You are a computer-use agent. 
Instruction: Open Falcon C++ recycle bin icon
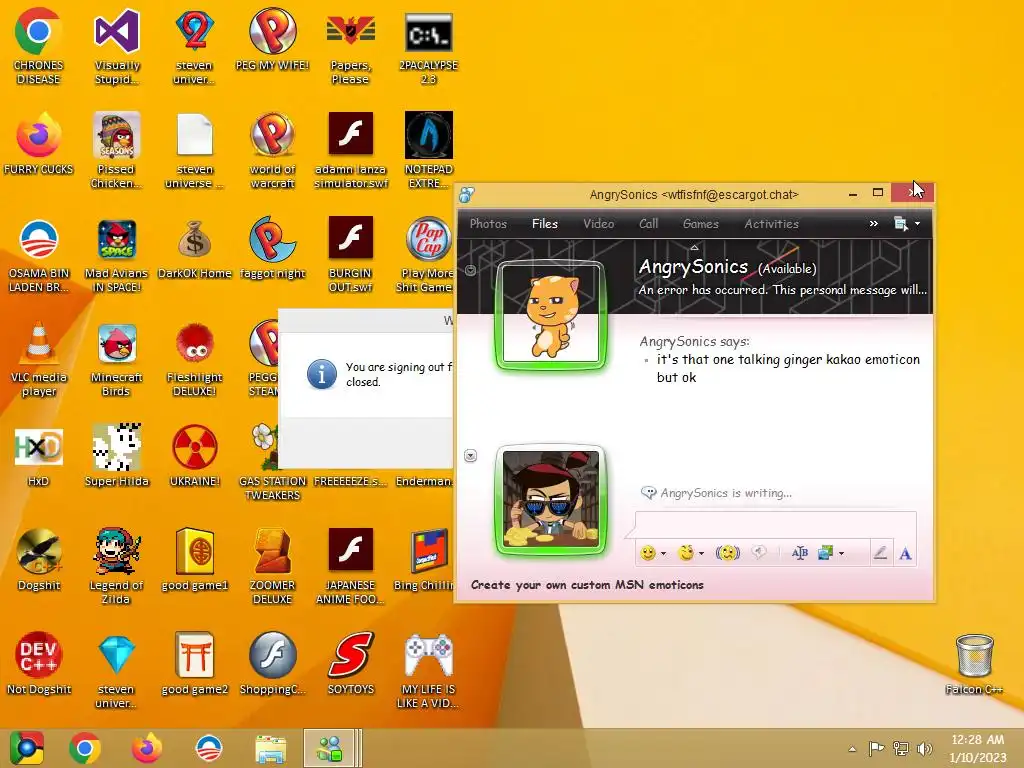[x=974, y=664]
